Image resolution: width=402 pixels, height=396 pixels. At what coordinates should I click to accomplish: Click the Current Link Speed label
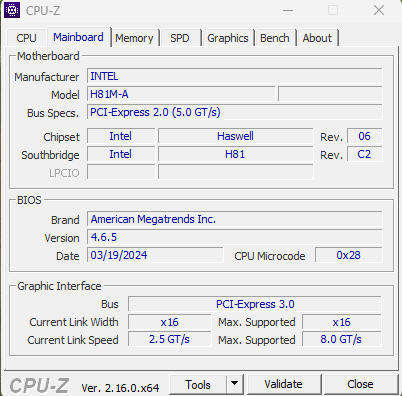pyautogui.click(x=73, y=340)
